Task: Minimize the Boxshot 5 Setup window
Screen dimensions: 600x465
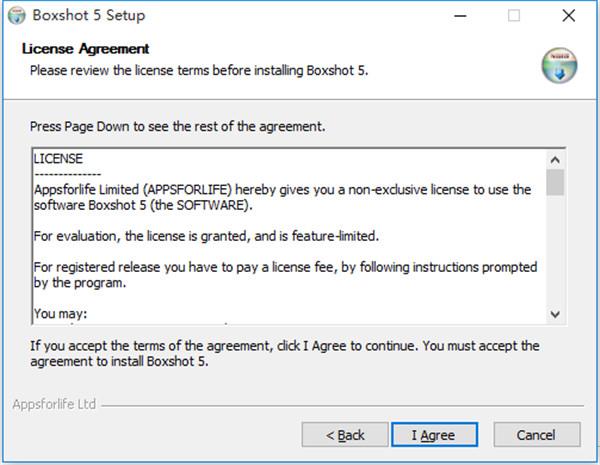Action: [x=458, y=15]
